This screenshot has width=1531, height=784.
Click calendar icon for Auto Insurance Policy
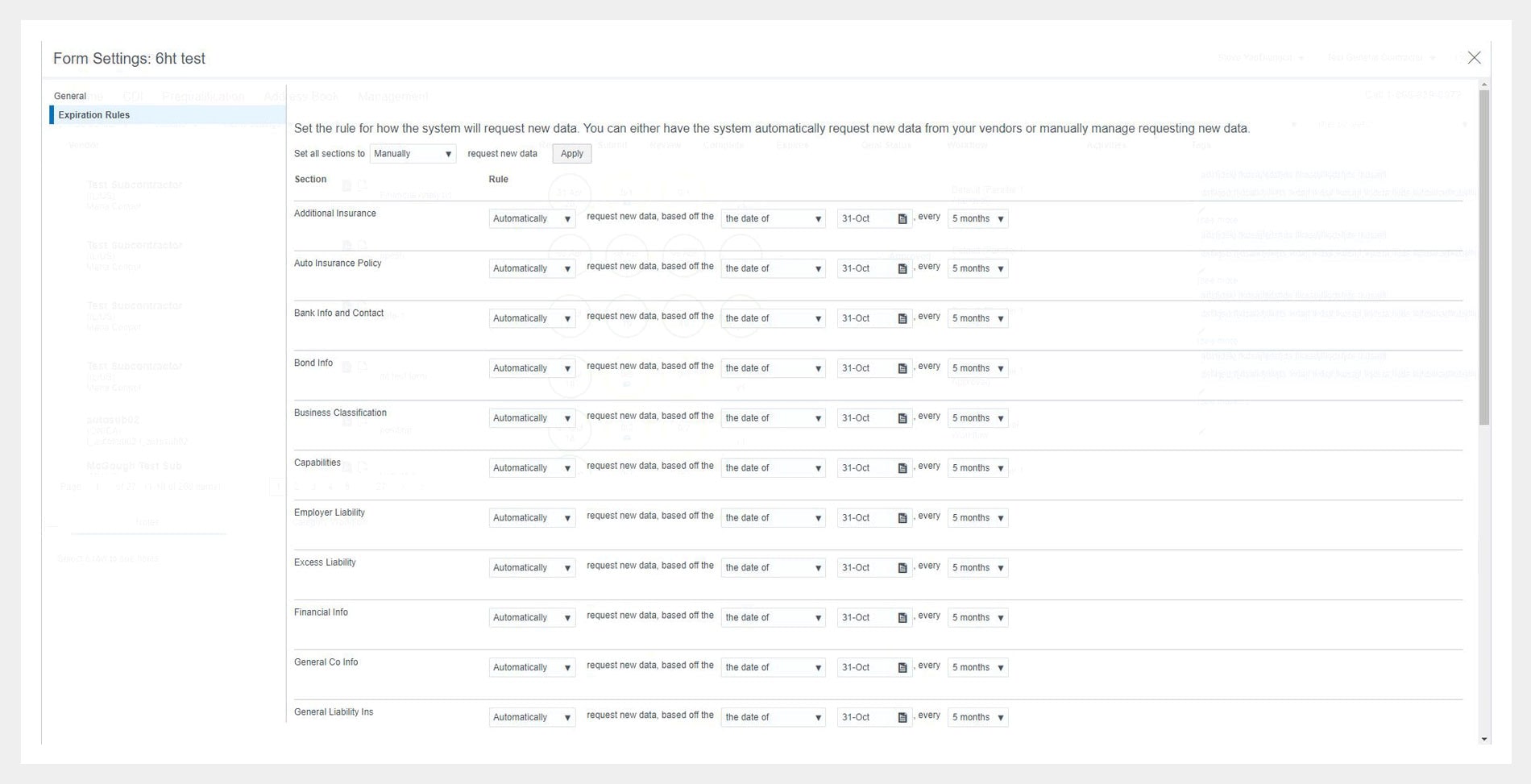pos(902,269)
